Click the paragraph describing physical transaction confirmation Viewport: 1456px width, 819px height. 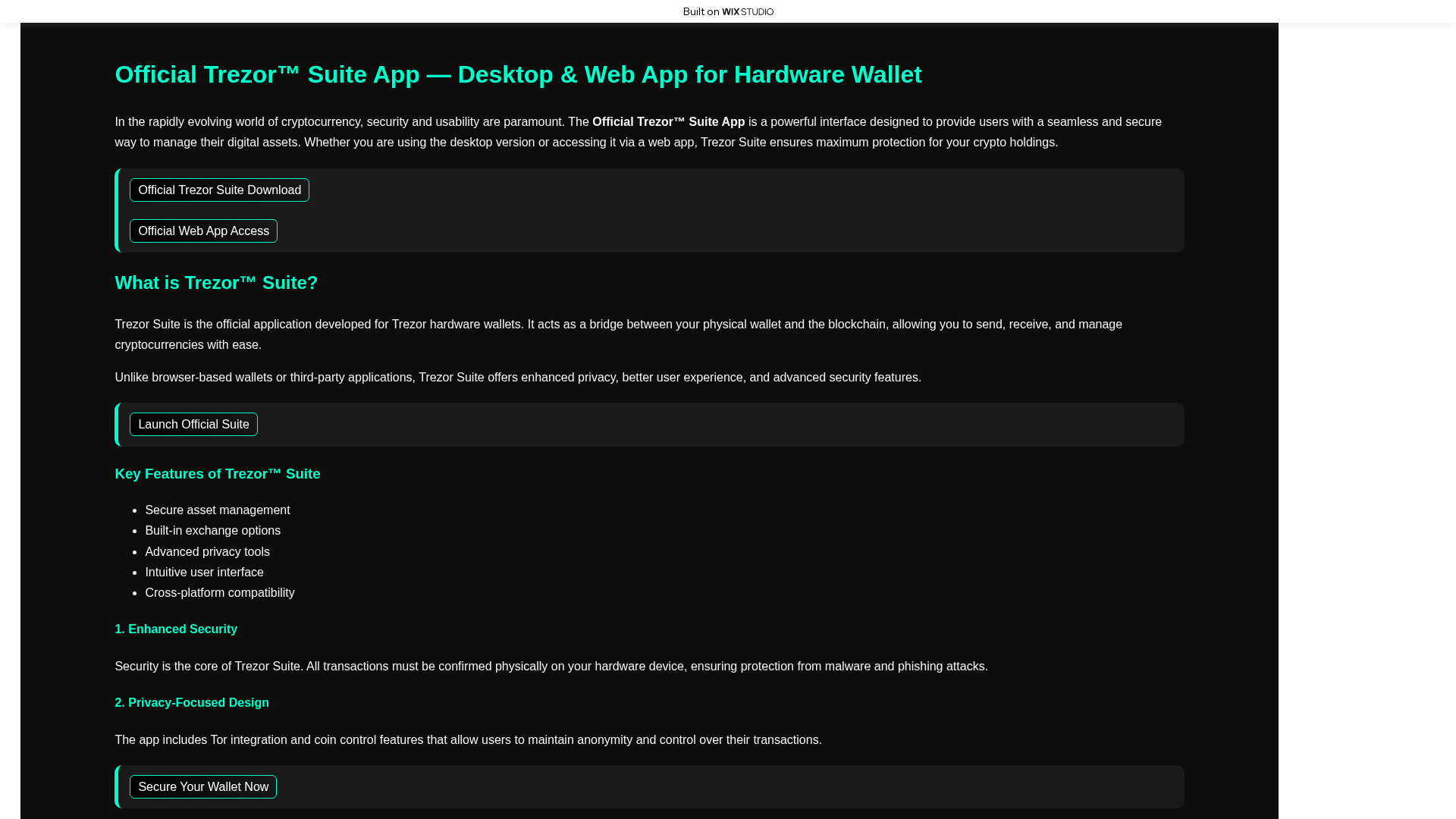(551, 666)
